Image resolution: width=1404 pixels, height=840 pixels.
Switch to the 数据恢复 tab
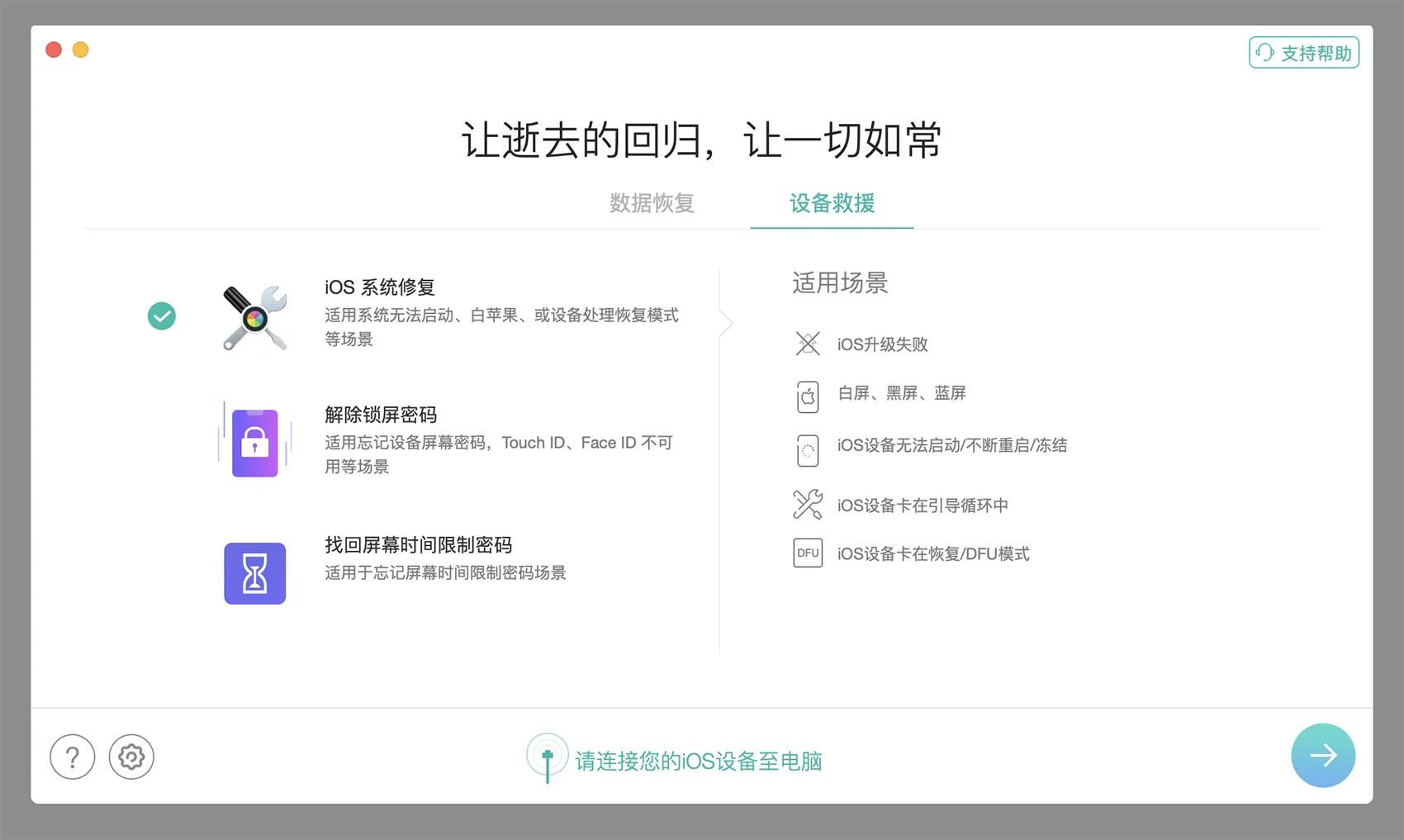coord(652,203)
